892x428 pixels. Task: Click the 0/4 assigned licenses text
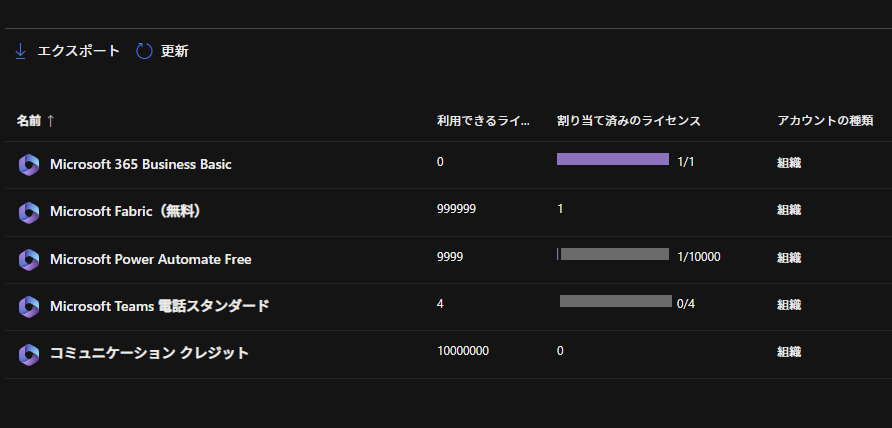(x=686, y=304)
